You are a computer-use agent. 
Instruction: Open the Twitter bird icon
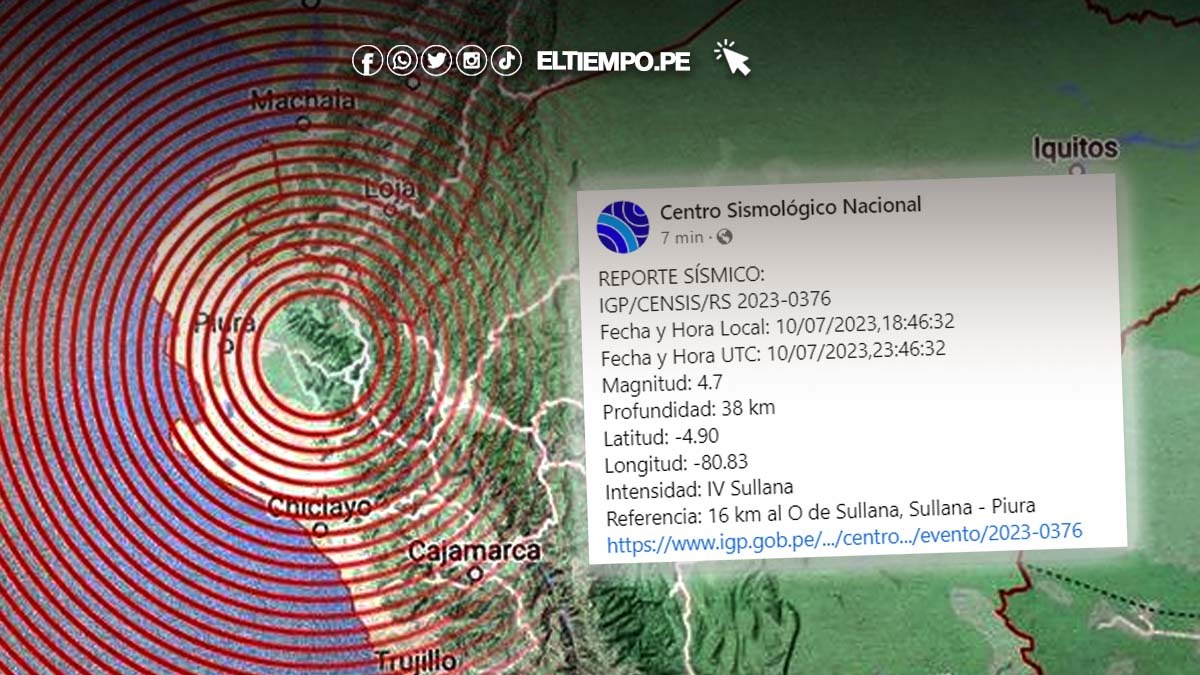tap(436, 60)
